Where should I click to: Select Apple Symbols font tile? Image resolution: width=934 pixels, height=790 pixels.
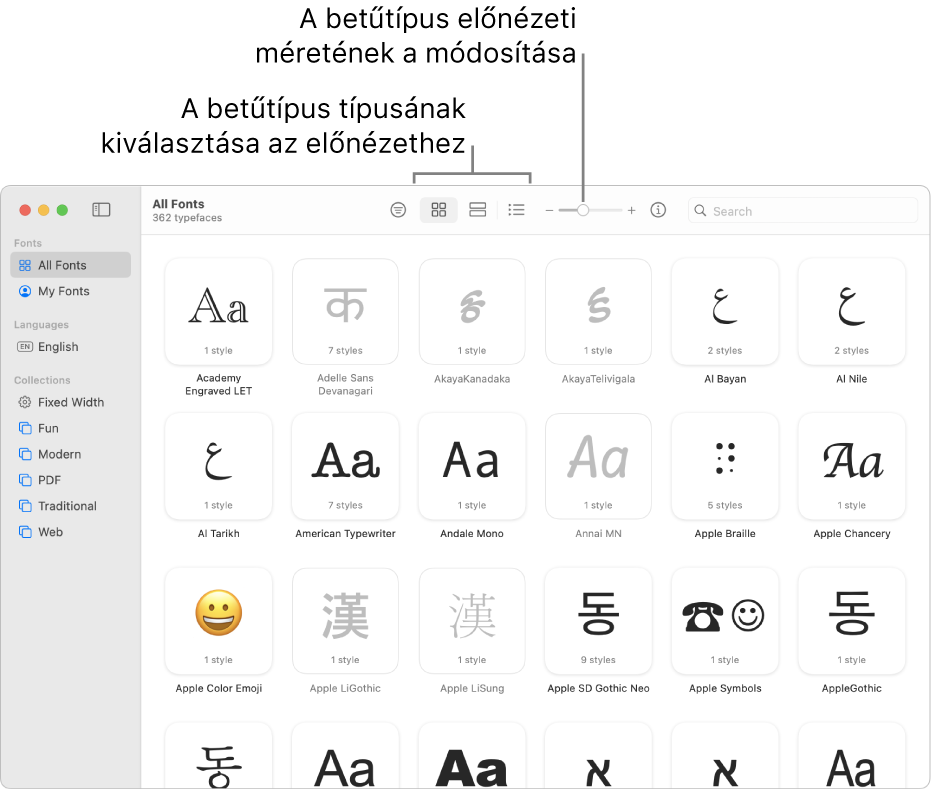click(x=725, y=621)
